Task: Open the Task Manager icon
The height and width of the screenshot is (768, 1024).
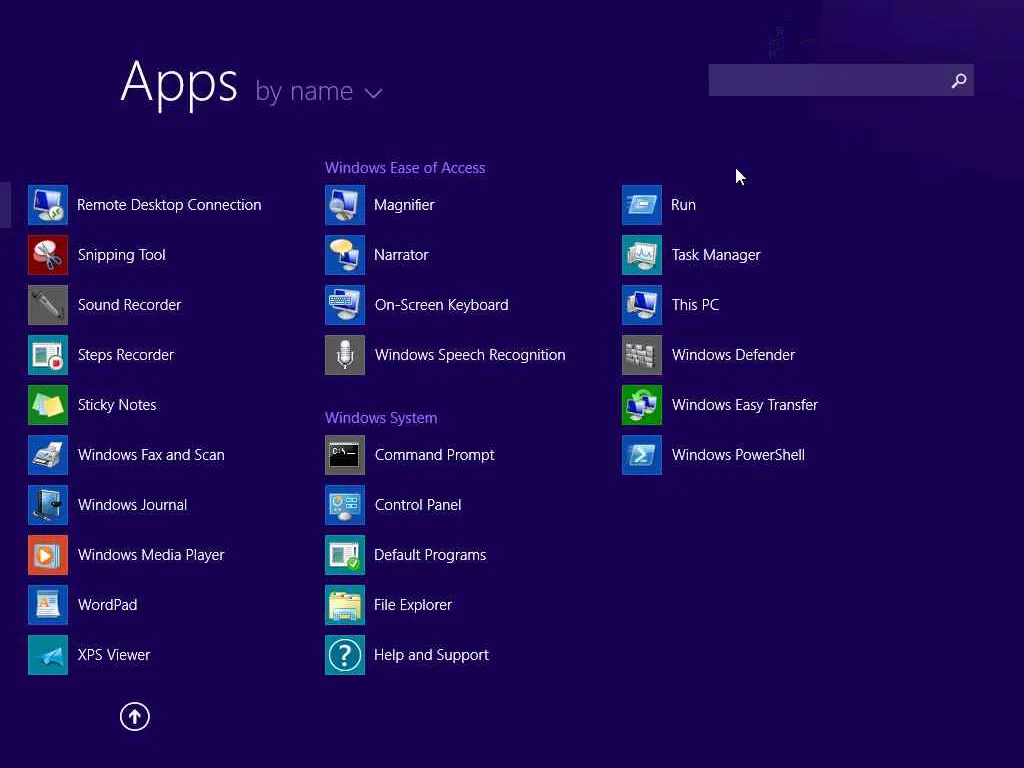Action: [642, 255]
